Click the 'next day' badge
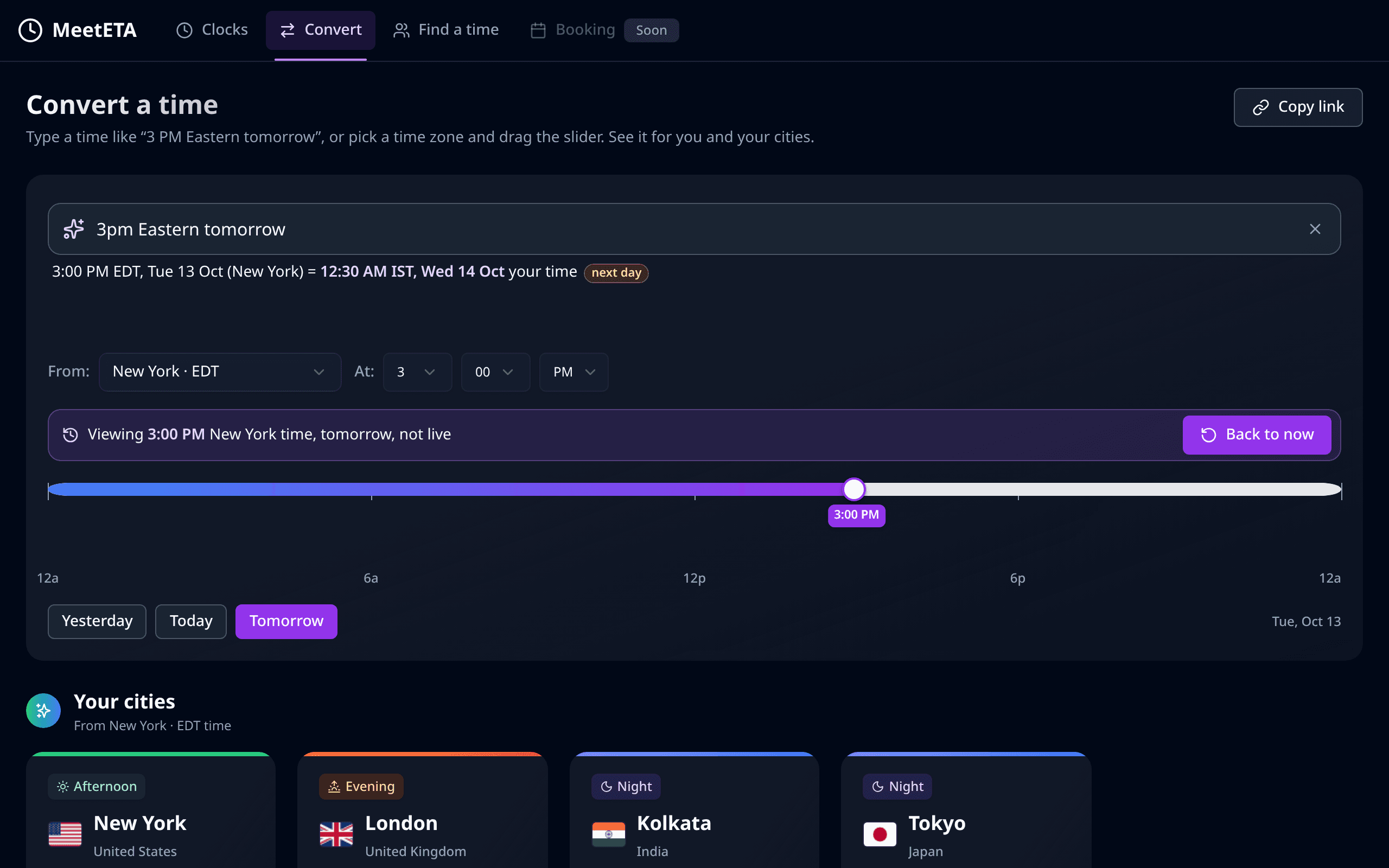The image size is (1389, 868). [x=616, y=273]
